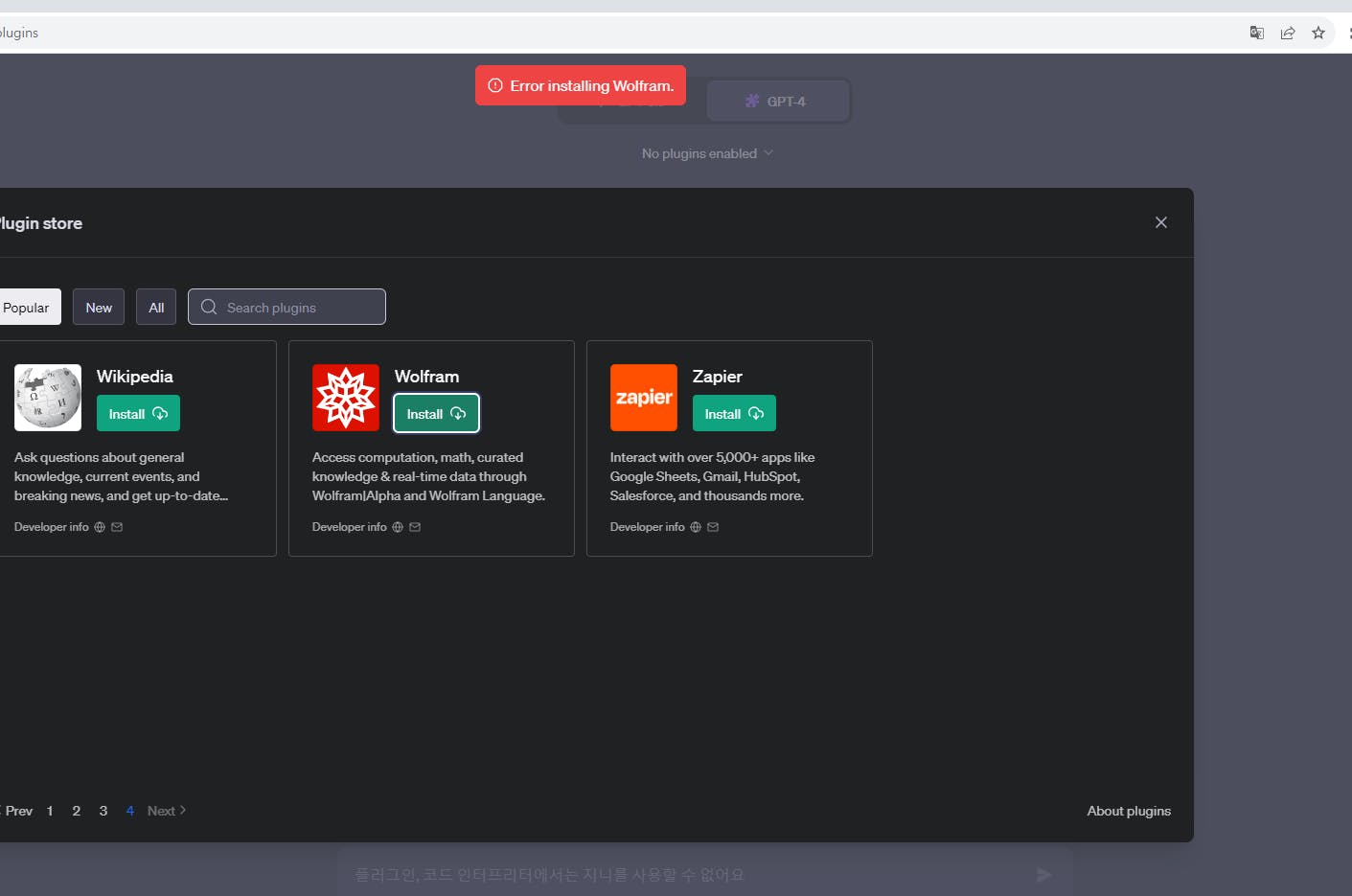The image size is (1352, 896).
Task: Click the 'Zapier' plugin title
Action: click(x=718, y=377)
